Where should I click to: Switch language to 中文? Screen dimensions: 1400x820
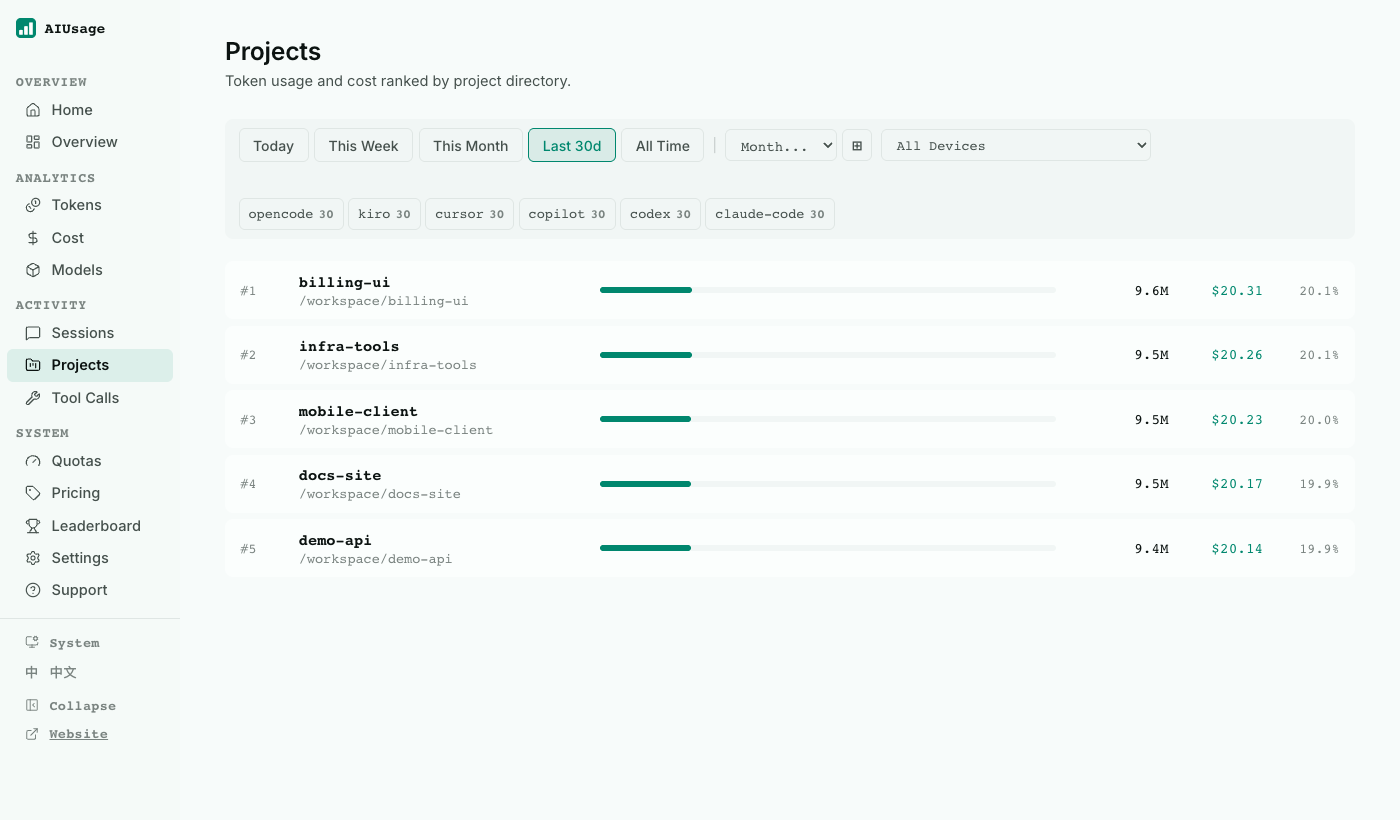pos(63,672)
